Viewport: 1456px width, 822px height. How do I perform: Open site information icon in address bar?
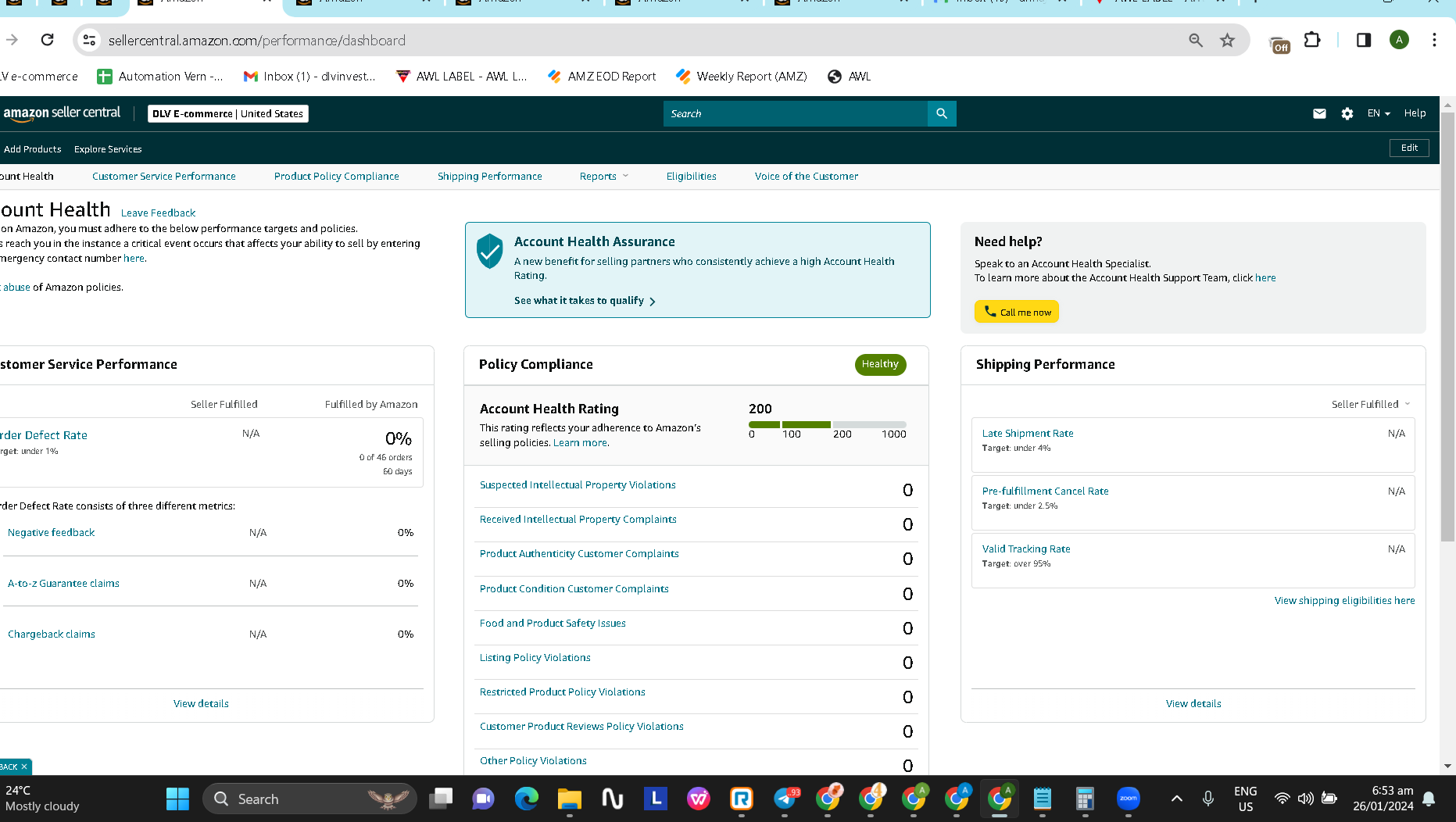[90, 40]
